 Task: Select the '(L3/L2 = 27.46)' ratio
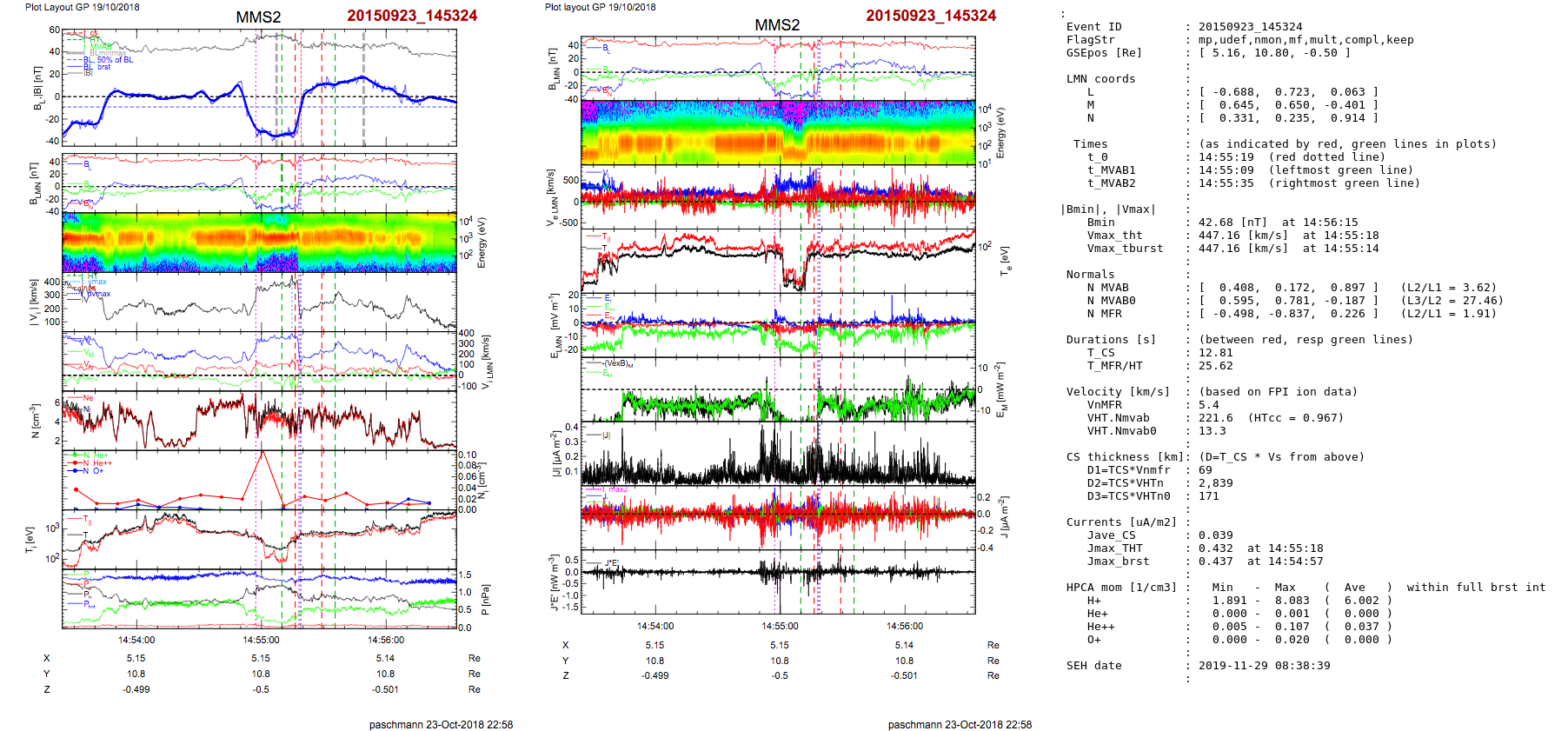click(1452, 301)
